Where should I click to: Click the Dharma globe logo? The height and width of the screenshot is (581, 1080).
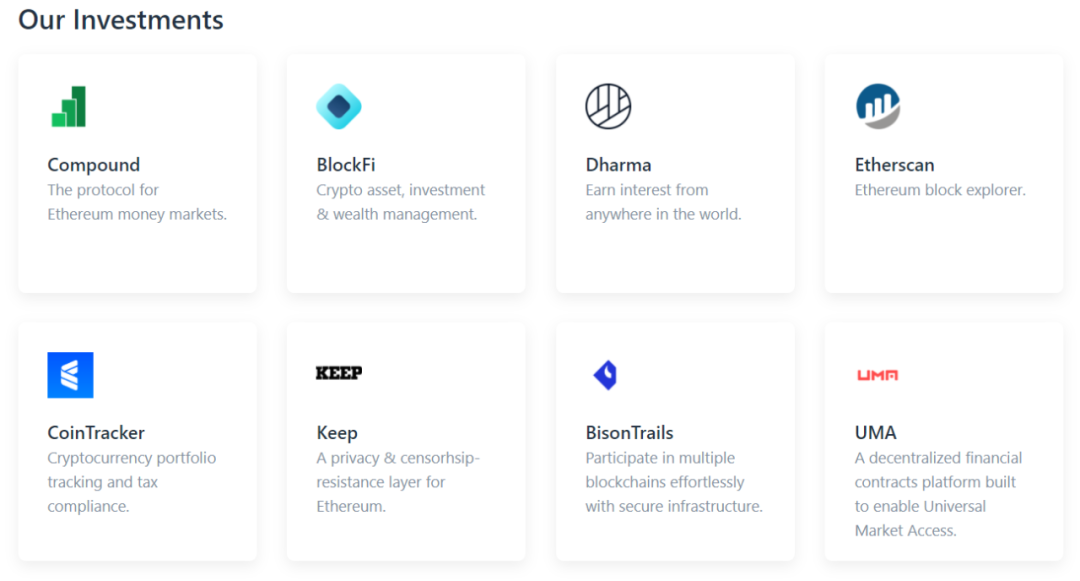(x=608, y=107)
